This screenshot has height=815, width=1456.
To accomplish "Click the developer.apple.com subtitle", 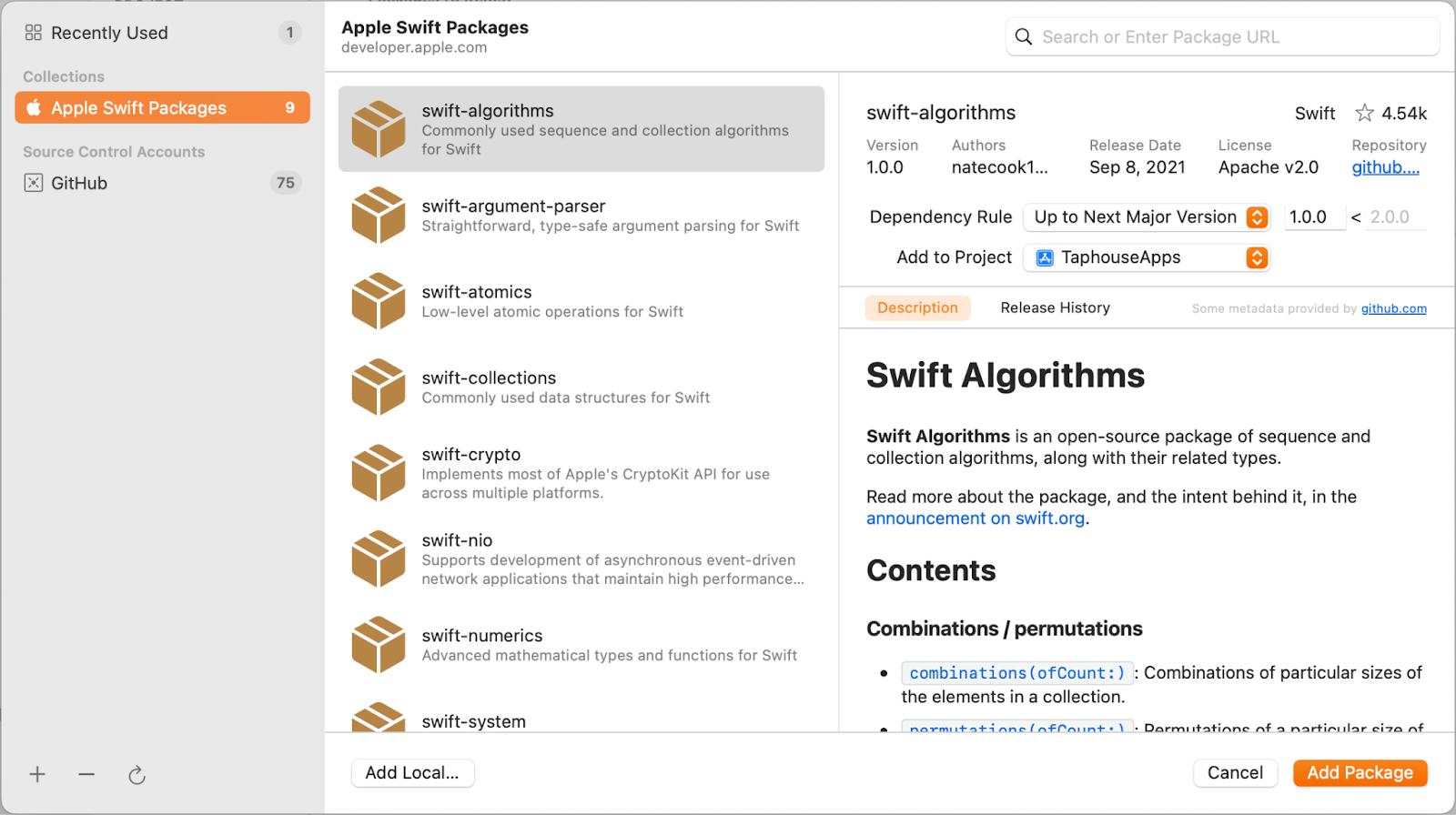I will click(x=414, y=47).
